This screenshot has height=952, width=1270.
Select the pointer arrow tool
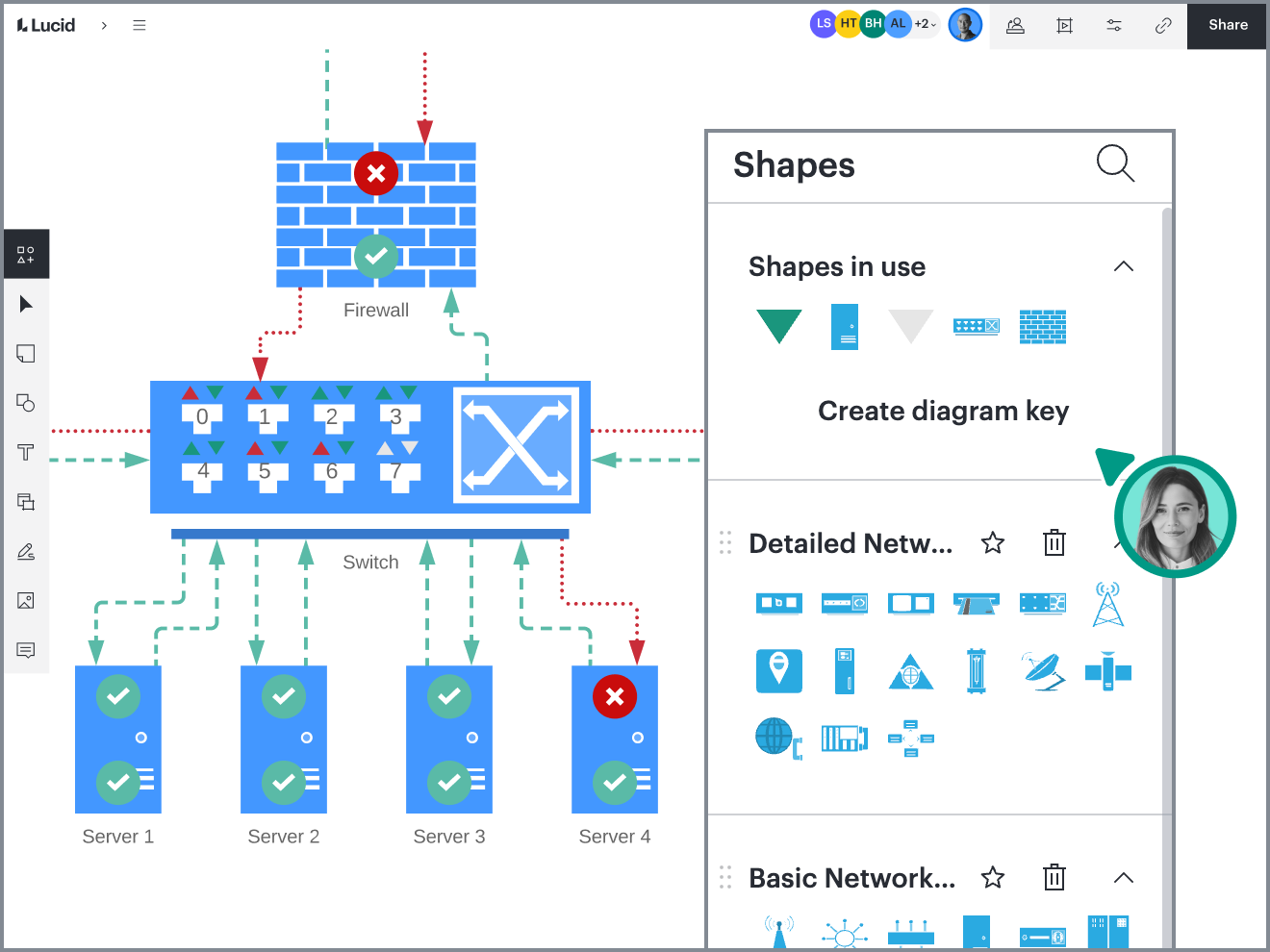coord(26,304)
